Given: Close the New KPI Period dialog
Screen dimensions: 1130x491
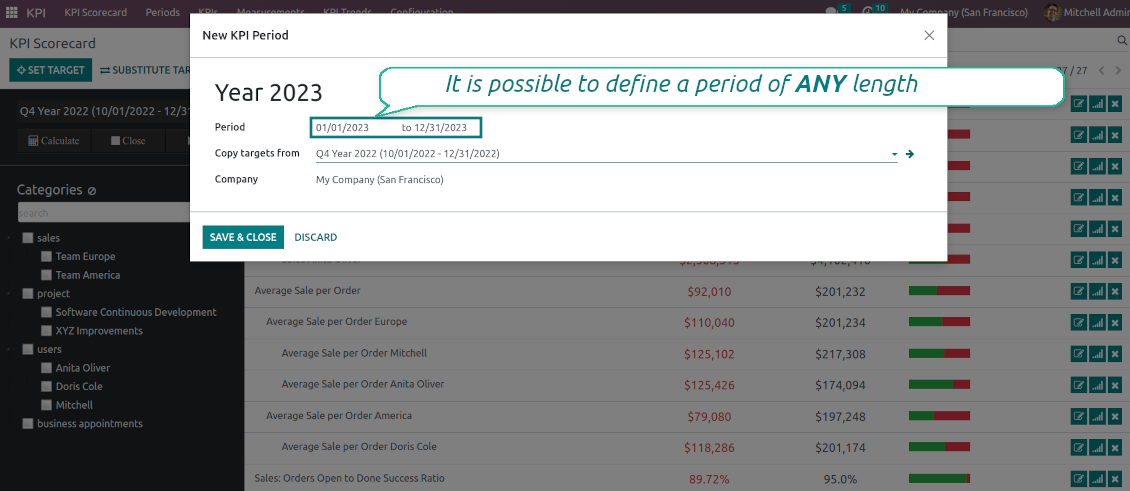Looking at the screenshot, I should [x=929, y=35].
